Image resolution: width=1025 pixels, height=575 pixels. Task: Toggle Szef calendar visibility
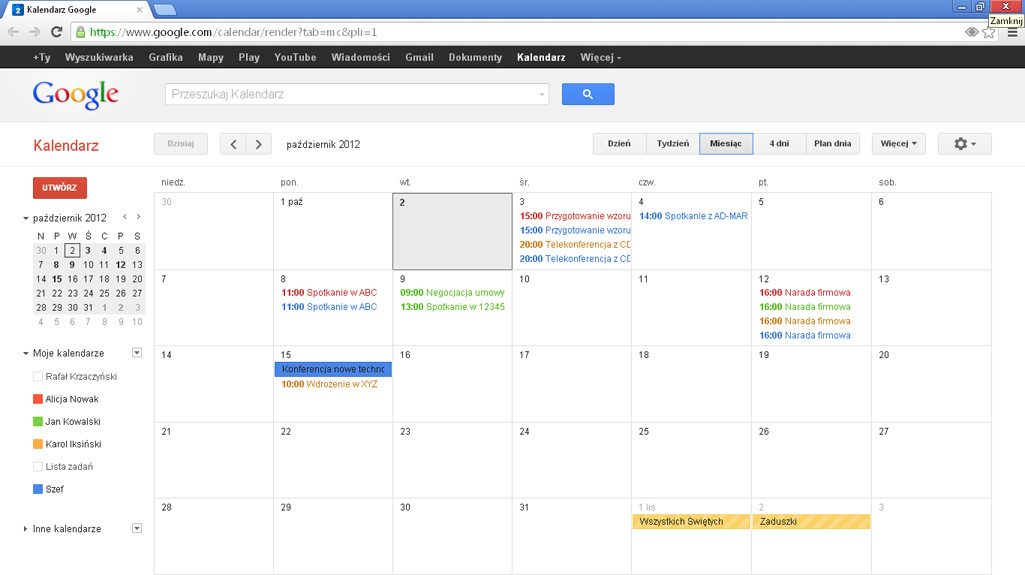(x=38, y=489)
